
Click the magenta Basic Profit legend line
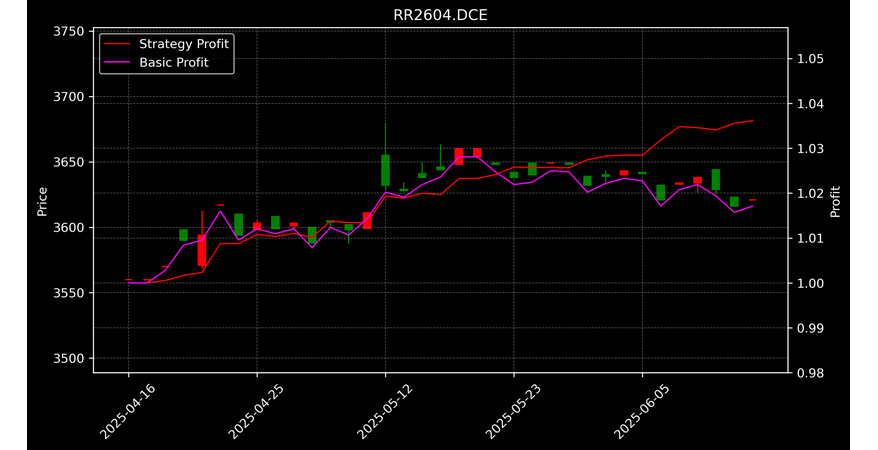(118, 63)
